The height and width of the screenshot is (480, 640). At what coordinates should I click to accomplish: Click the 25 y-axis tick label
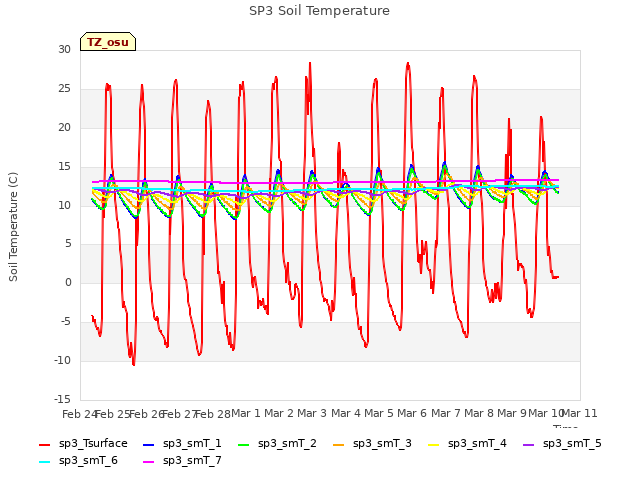tap(64, 89)
